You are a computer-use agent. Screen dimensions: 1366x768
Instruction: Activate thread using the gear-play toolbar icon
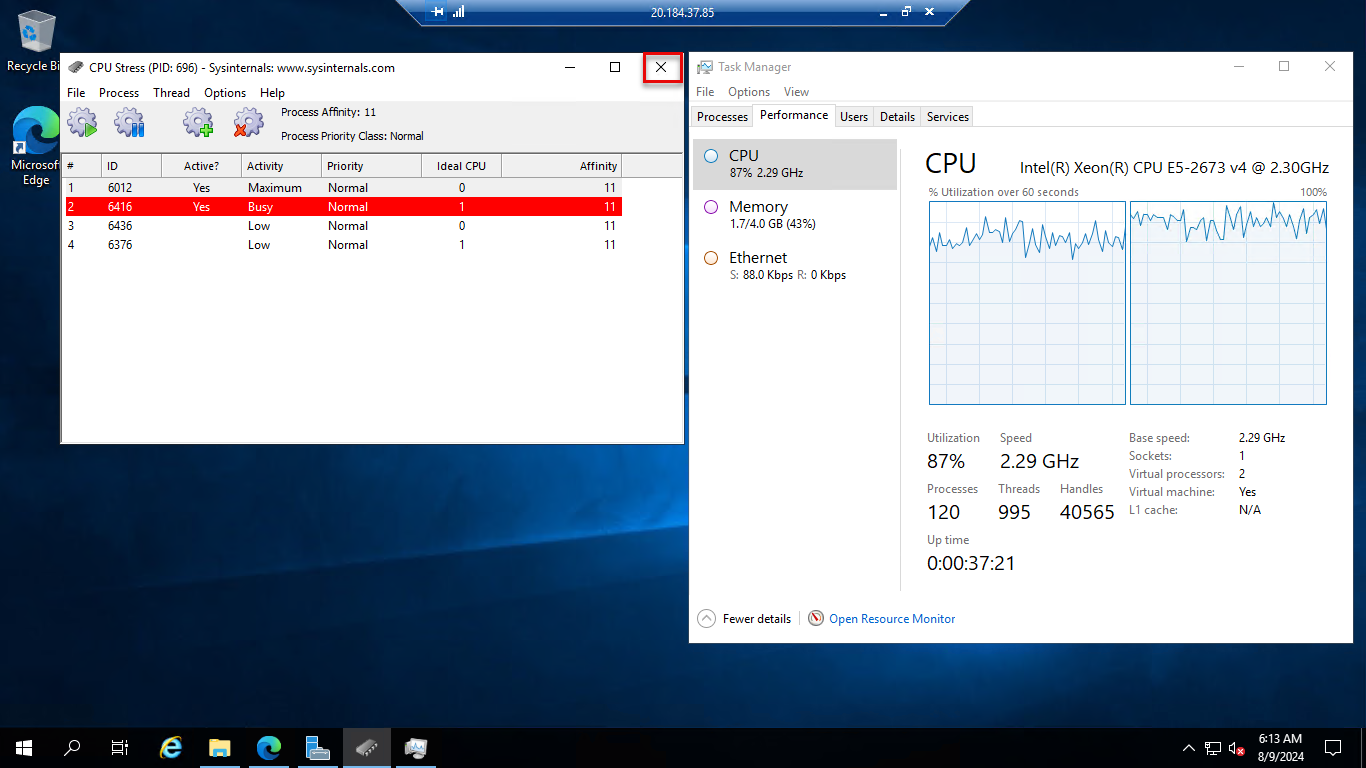(x=82, y=123)
